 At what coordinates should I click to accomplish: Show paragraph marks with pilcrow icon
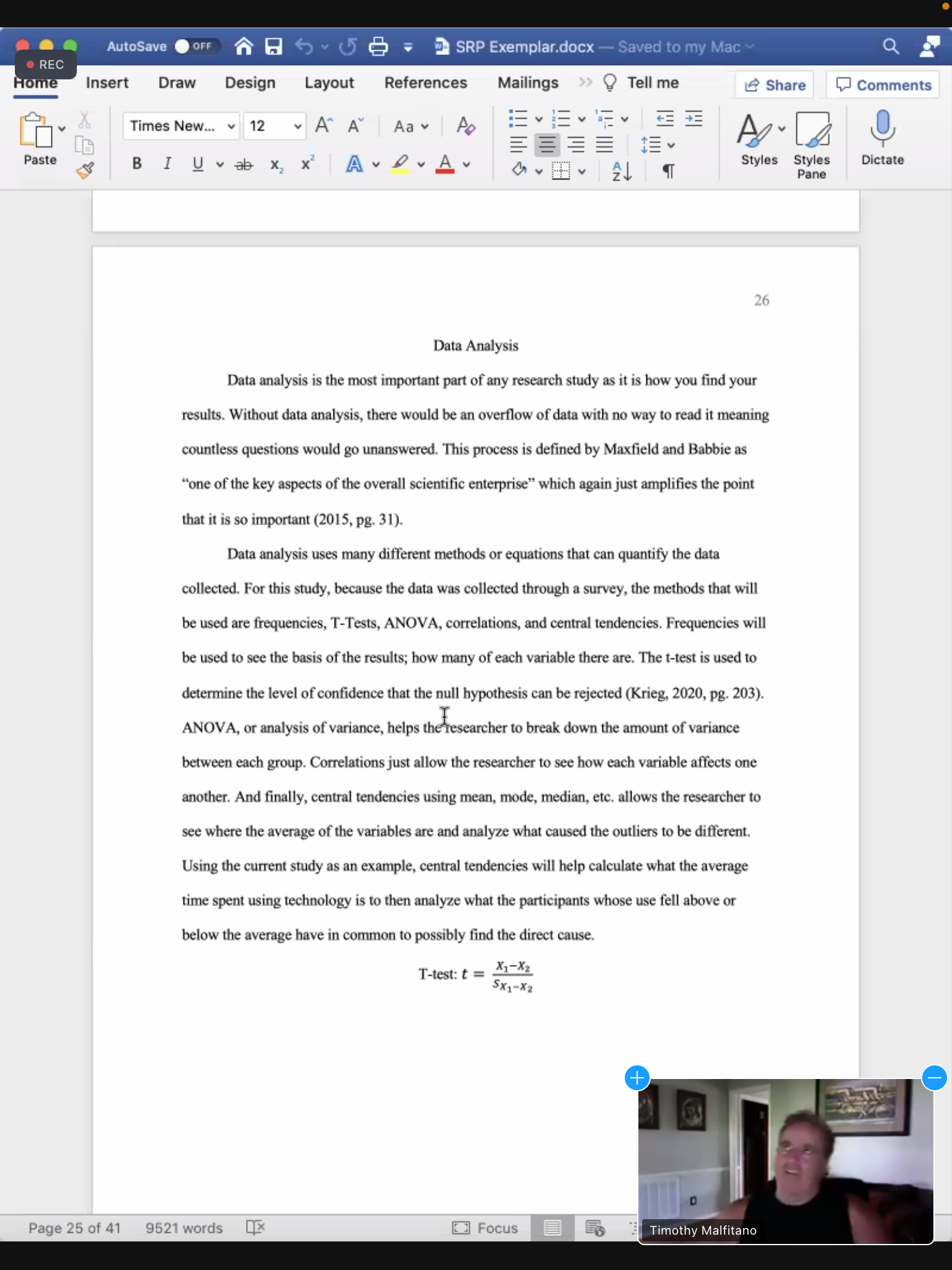pos(668,171)
